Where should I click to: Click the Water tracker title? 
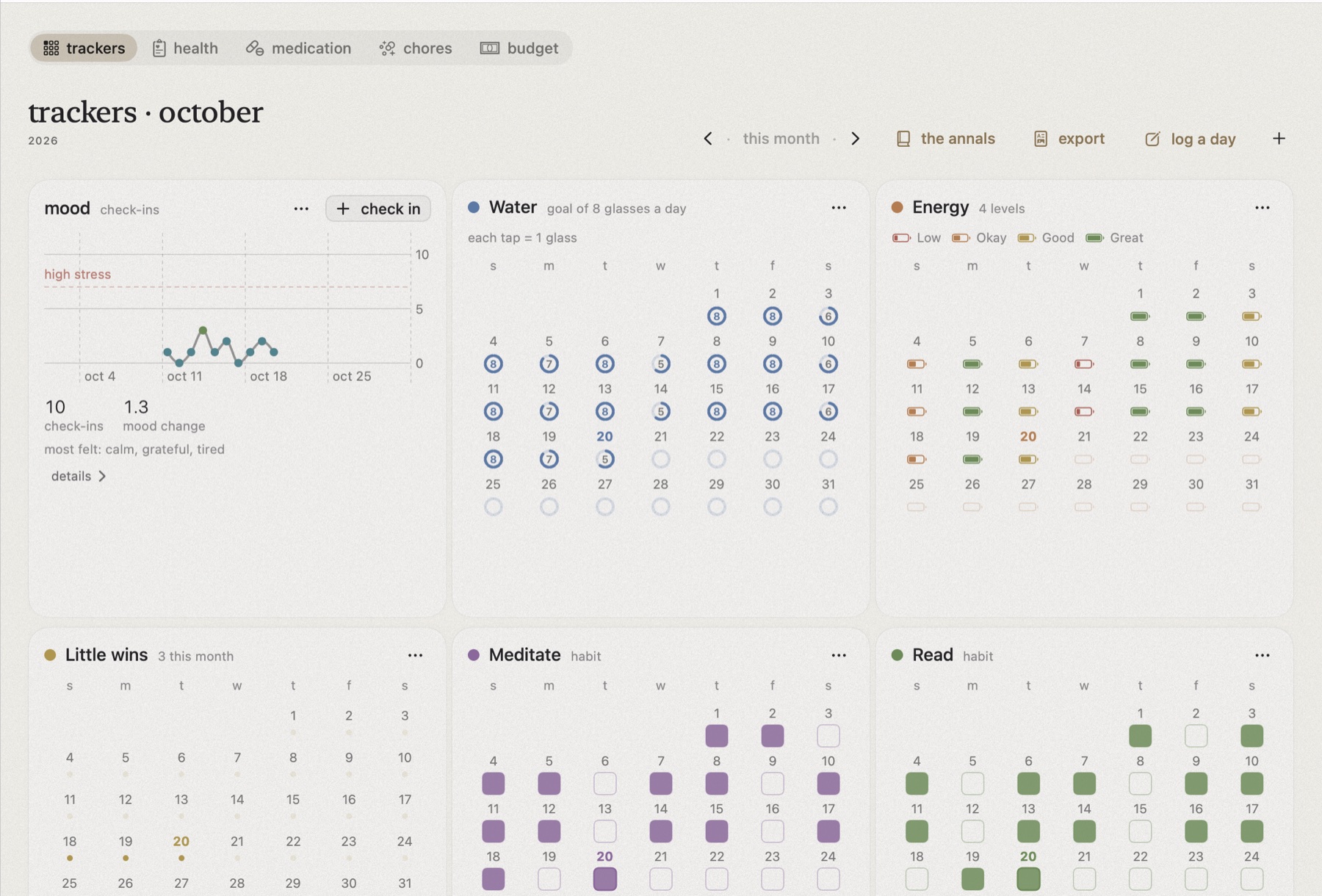coord(513,207)
